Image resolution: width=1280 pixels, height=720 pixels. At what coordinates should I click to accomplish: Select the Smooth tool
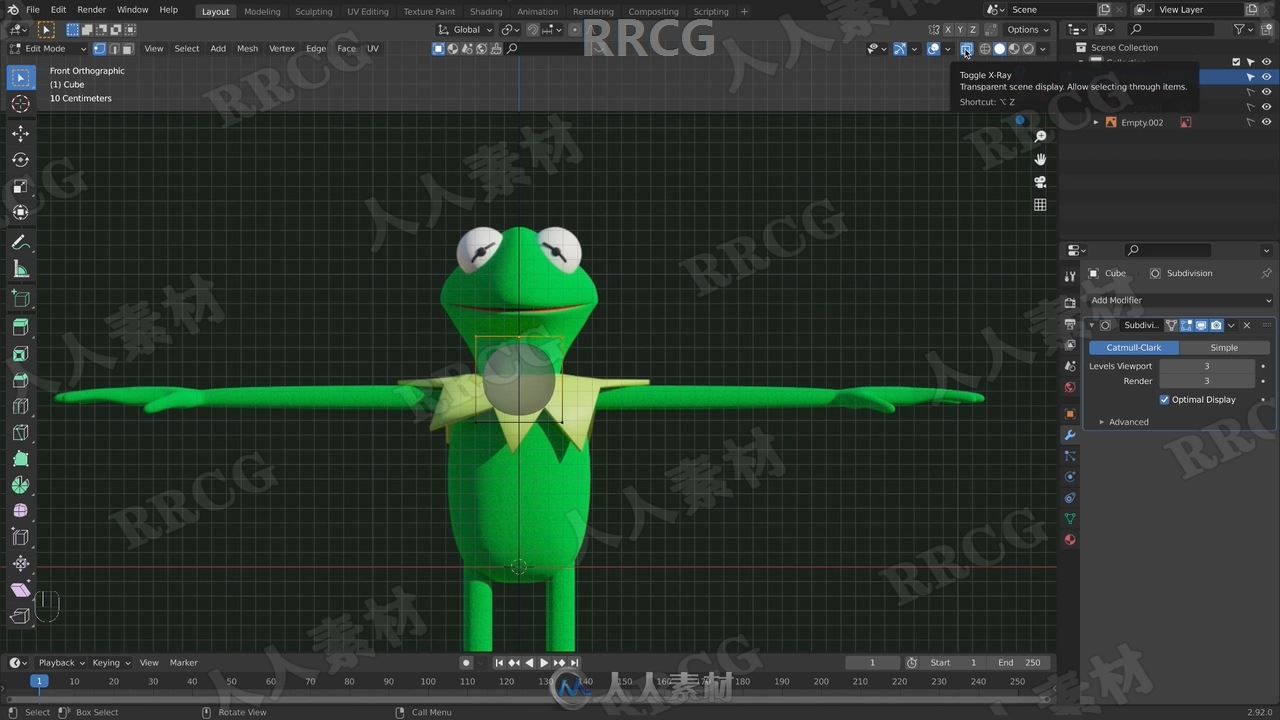click(20, 511)
